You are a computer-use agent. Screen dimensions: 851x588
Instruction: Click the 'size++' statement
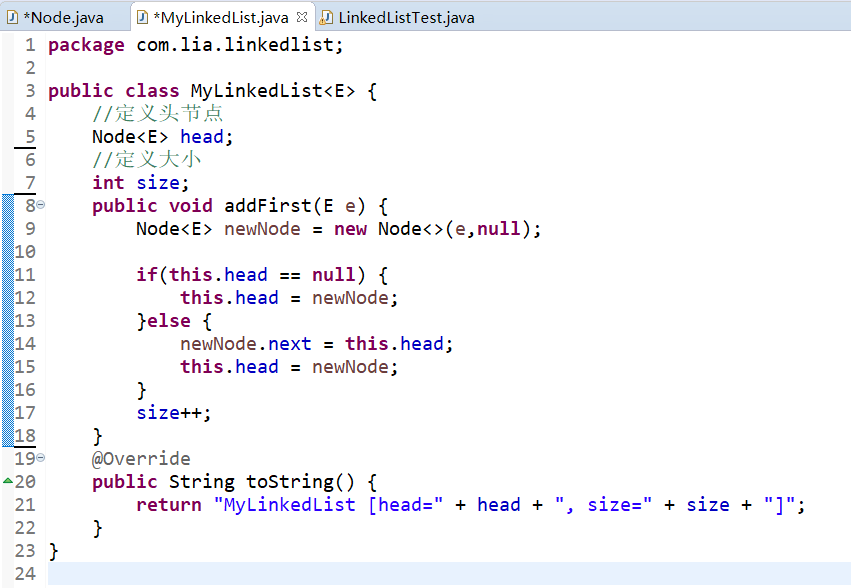tap(174, 413)
